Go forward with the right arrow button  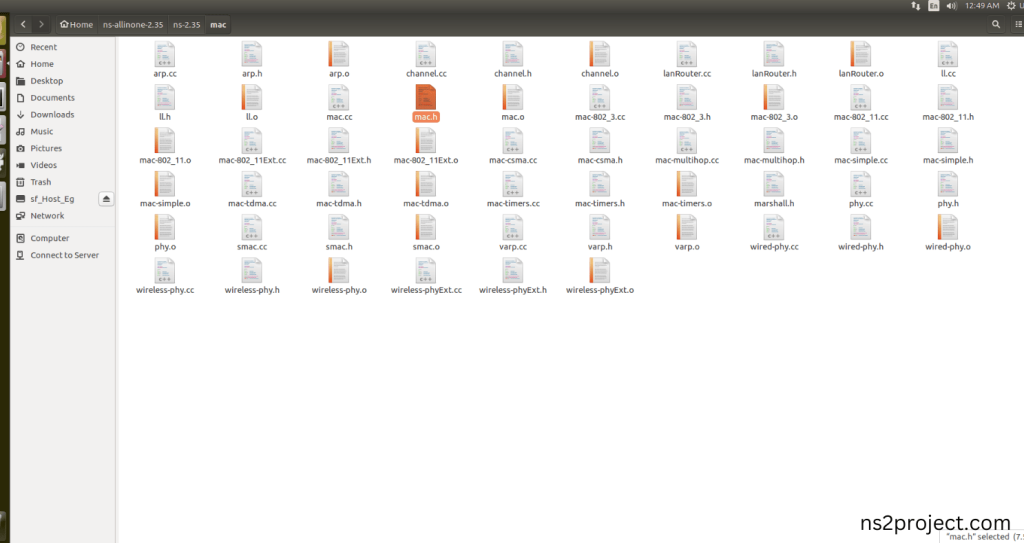[41, 24]
